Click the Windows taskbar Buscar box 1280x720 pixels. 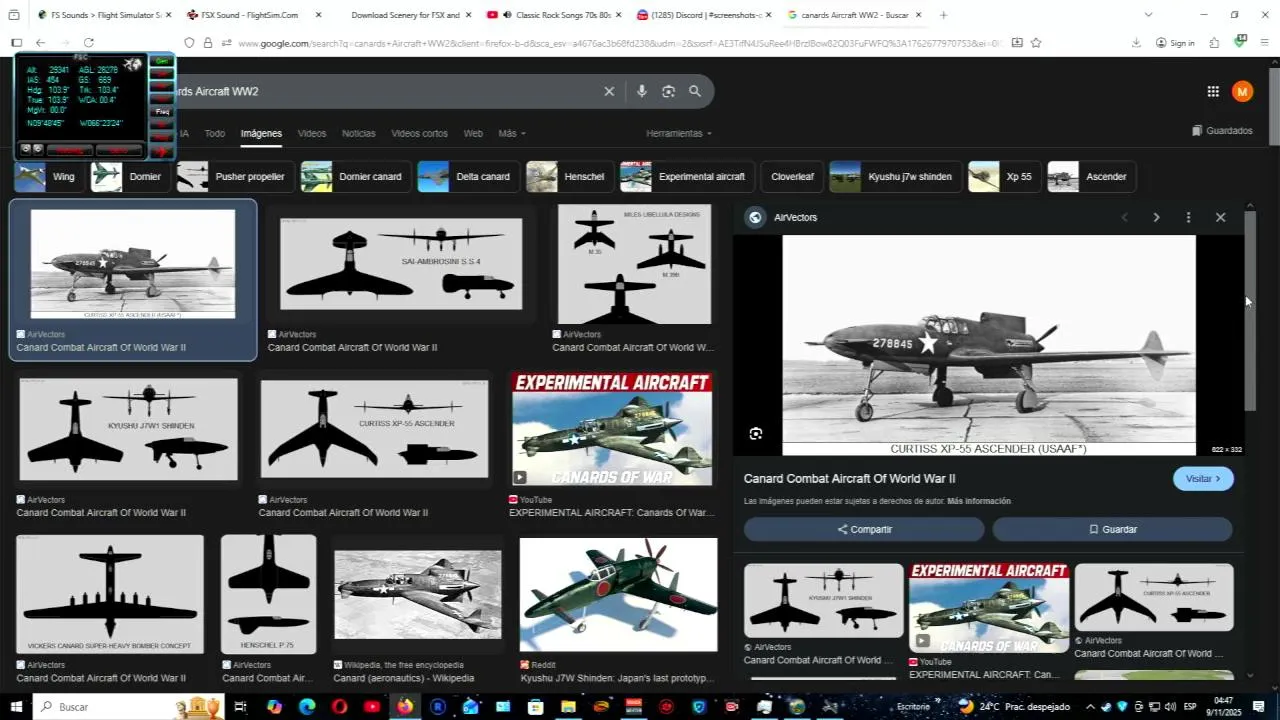[130, 707]
